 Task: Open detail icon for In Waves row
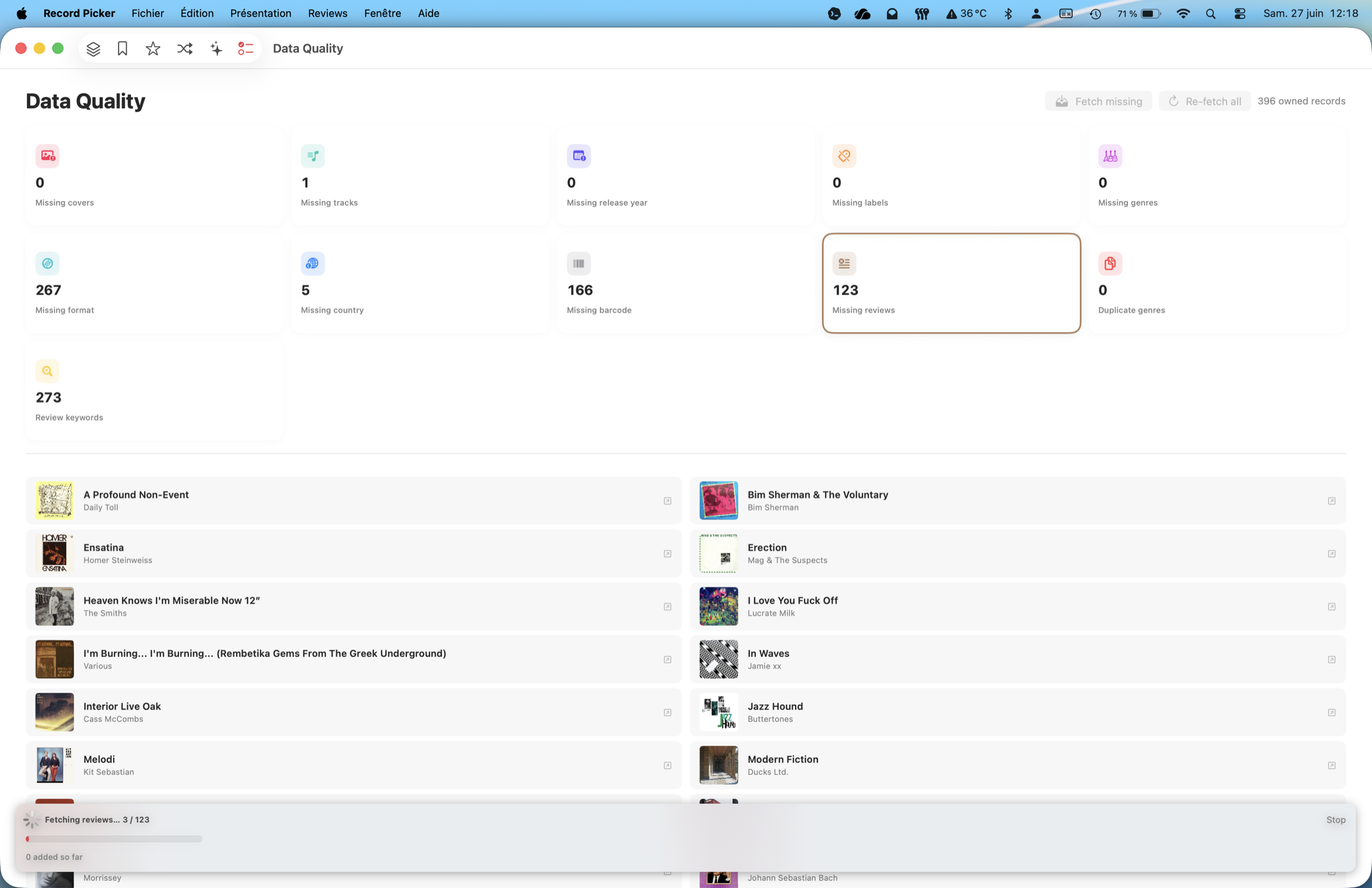click(1331, 660)
